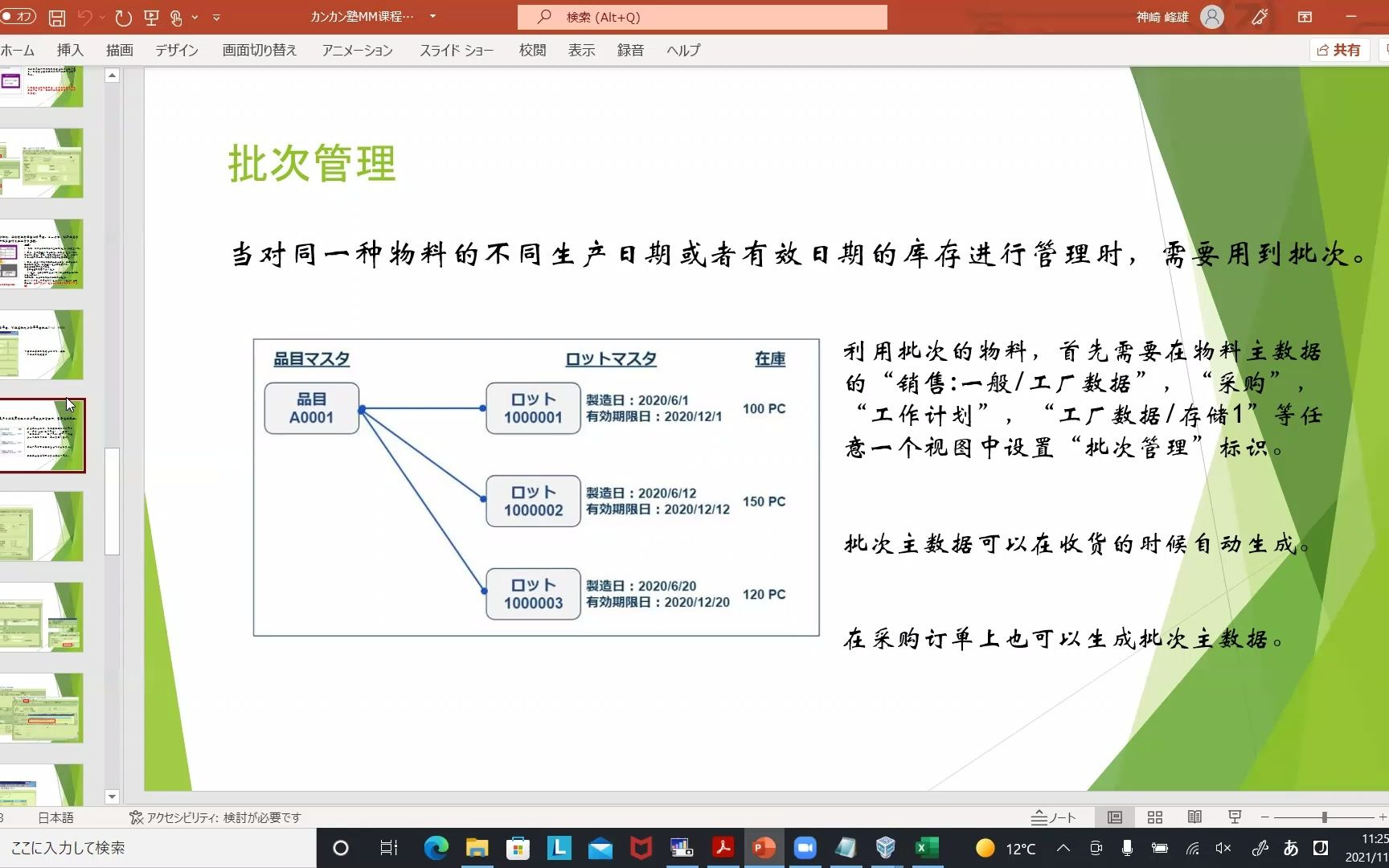
Task: Click the thumbnail pane scrollbar handle
Action: click(x=113, y=502)
